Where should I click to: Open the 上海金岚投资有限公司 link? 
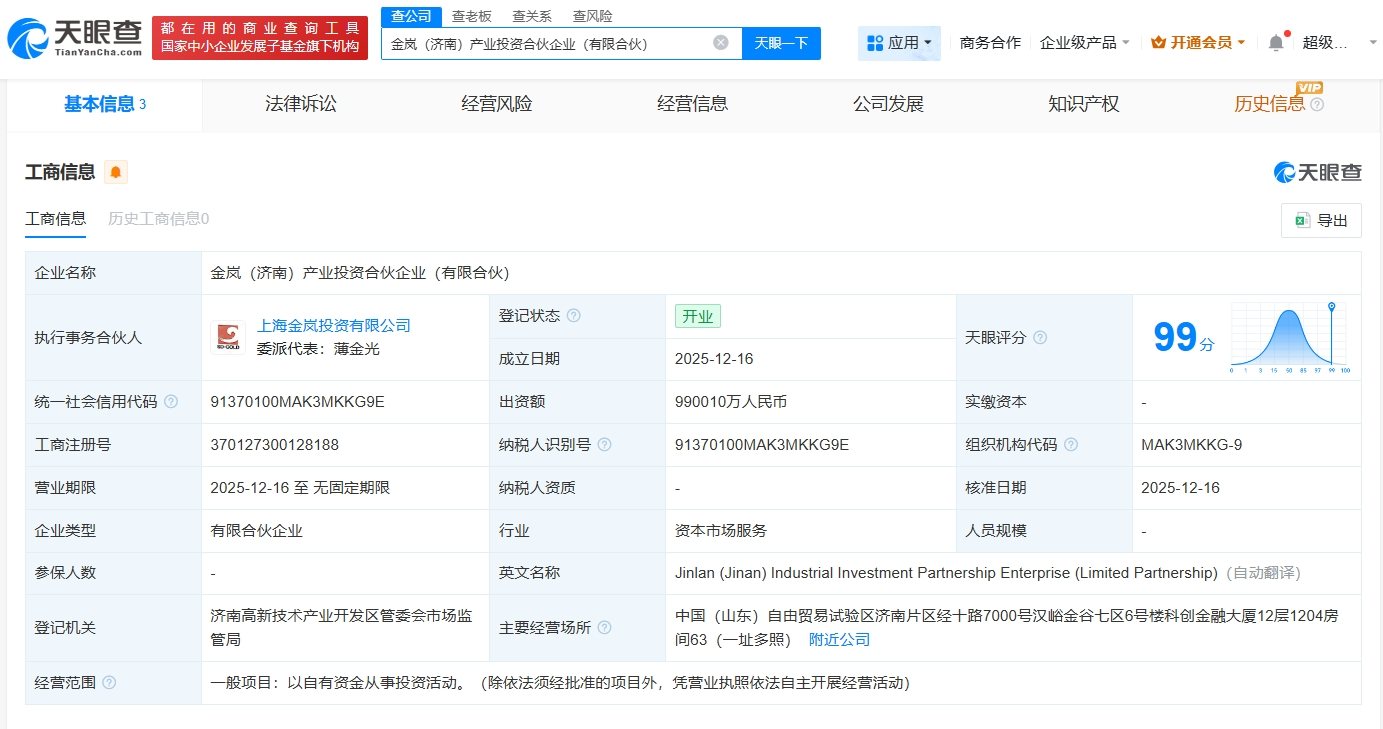[334, 325]
